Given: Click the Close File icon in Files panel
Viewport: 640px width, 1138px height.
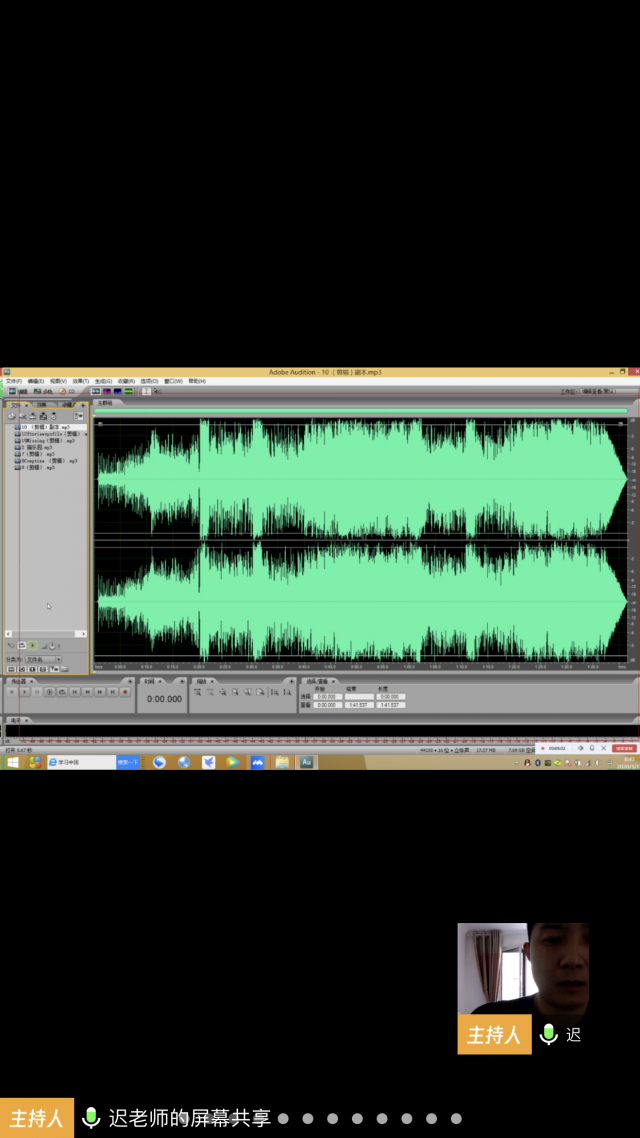Looking at the screenshot, I should [22, 416].
